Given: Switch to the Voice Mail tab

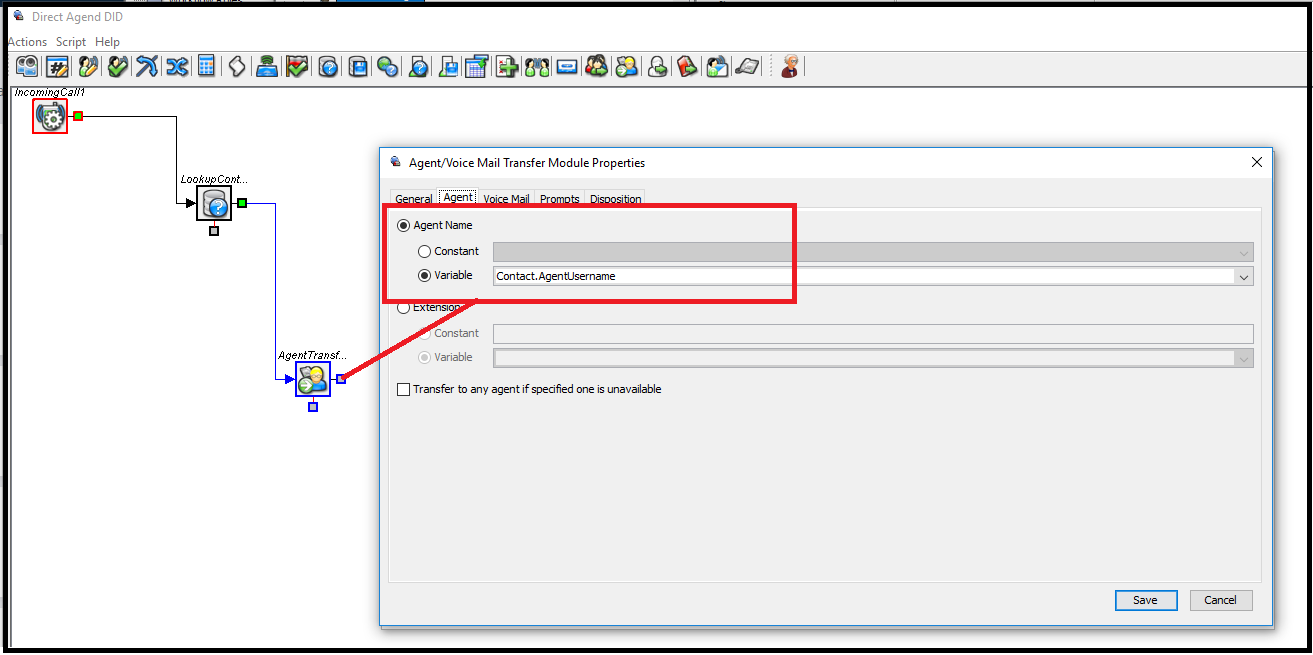Looking at the screenshot, I should 506,199.
